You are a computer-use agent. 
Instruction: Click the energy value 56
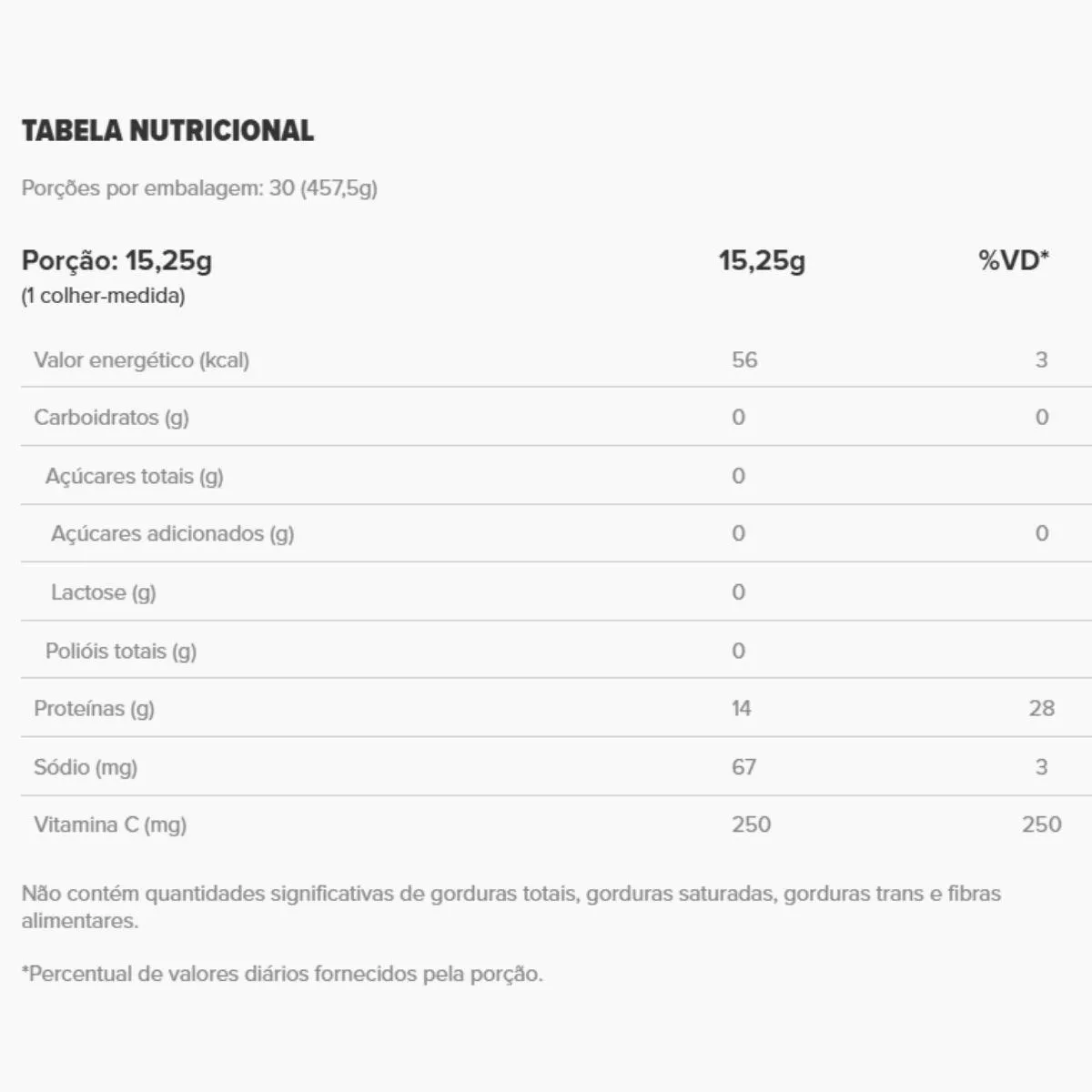point(744,360)
